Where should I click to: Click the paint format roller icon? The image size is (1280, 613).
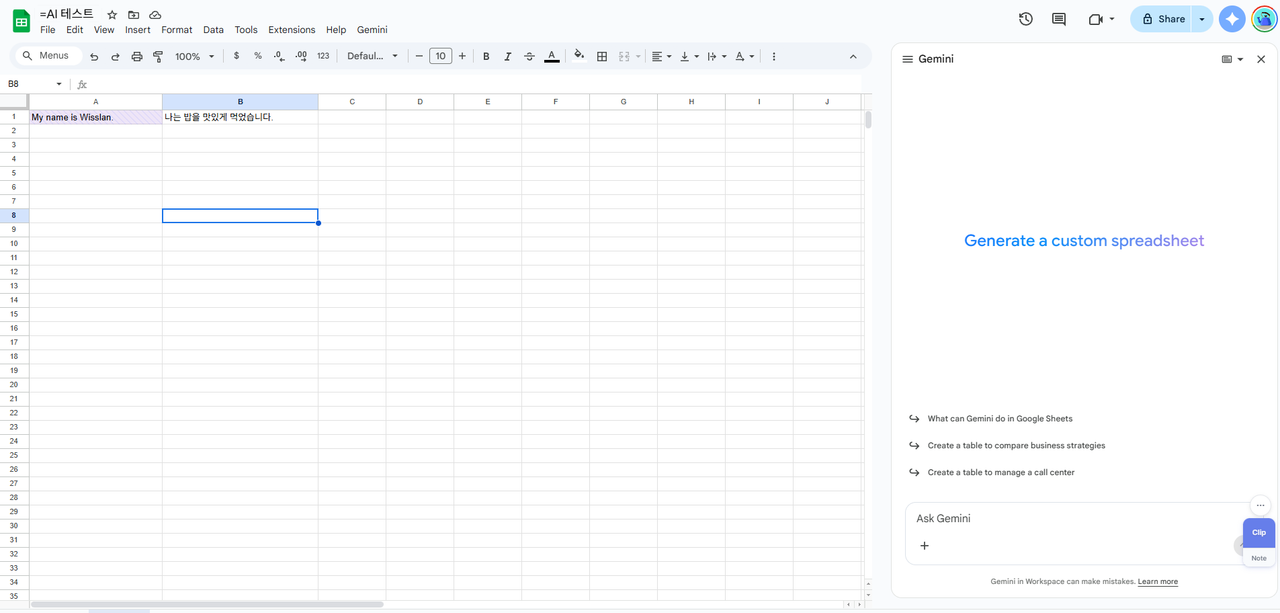point(158,57)
